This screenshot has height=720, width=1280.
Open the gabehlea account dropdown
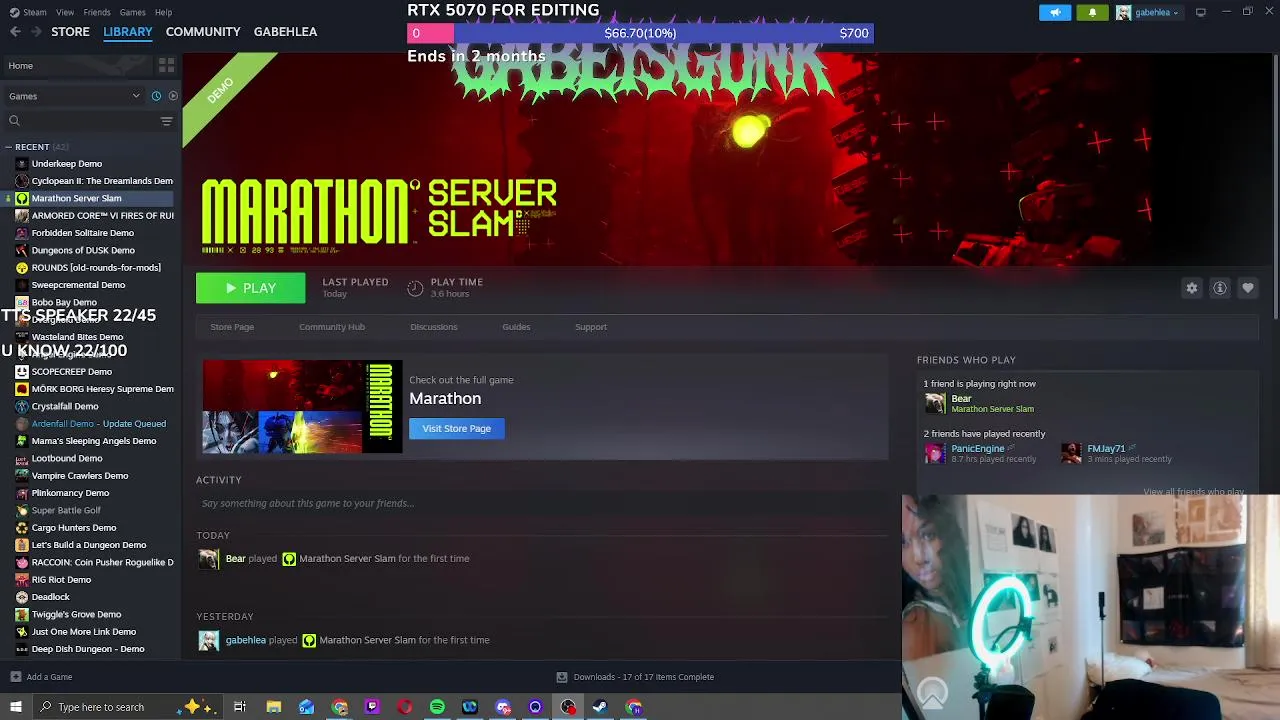(x=1148, y=12)
